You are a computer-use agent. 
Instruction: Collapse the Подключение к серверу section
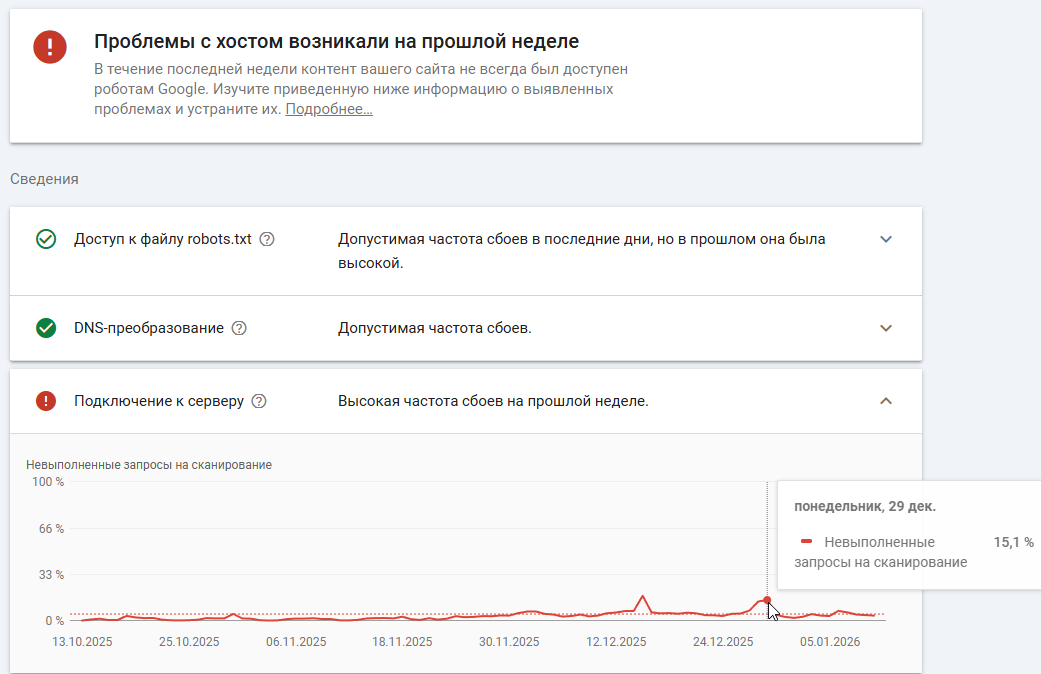click(886, 401)
